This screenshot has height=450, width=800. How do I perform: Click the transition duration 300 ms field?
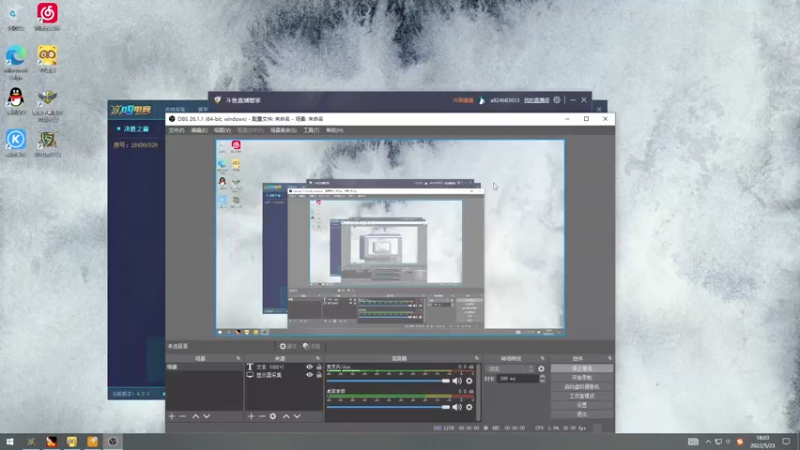[x=517, y=379]
